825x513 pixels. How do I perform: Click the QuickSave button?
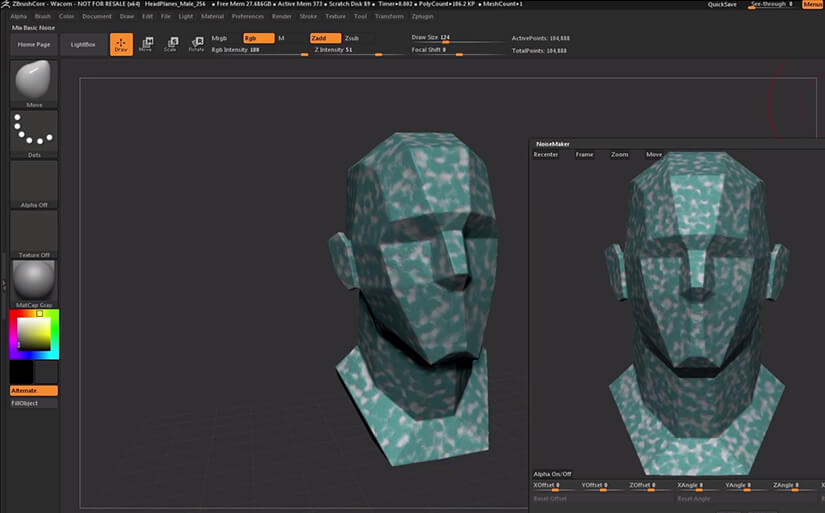722,4
